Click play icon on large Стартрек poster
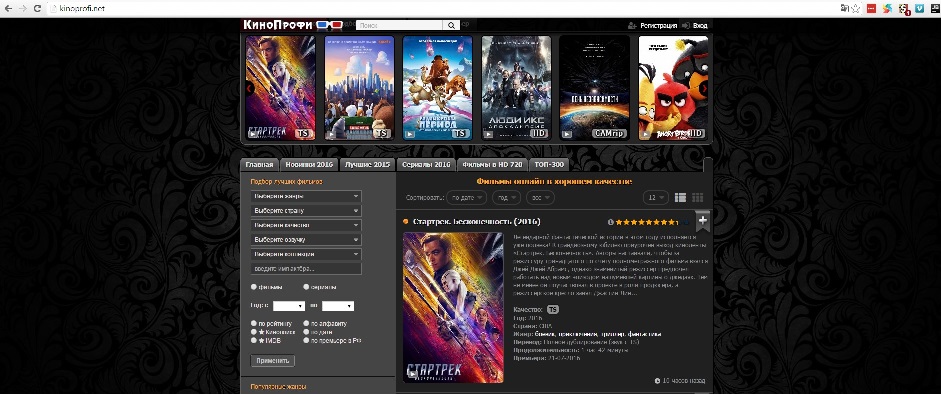 [412, 374]
